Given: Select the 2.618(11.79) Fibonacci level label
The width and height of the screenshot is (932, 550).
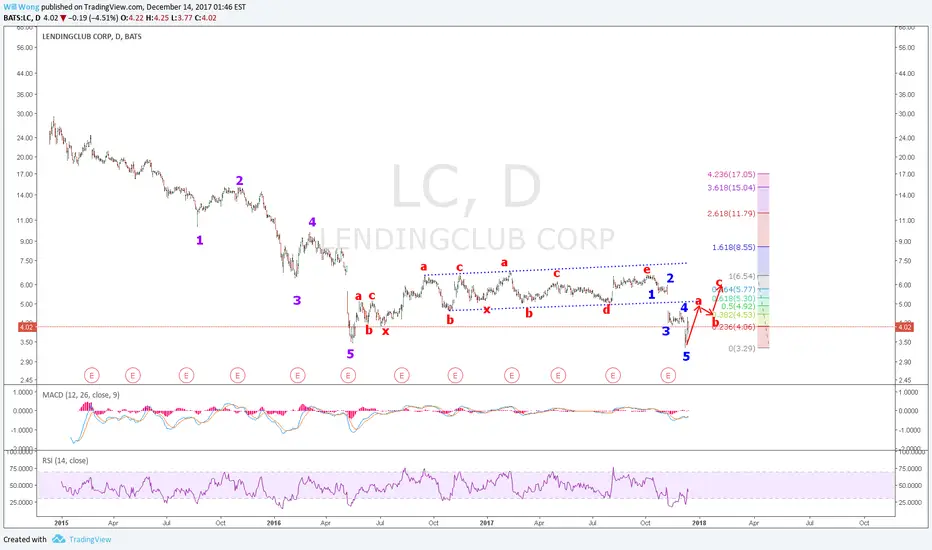Looking at the screenshot, I should (731, 213).
